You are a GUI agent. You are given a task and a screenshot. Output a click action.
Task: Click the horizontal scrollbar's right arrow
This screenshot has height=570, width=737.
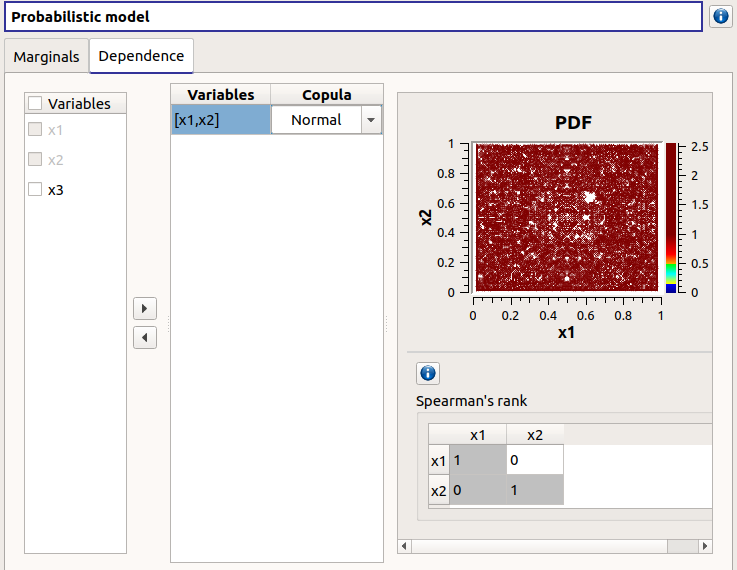point(705,546)
